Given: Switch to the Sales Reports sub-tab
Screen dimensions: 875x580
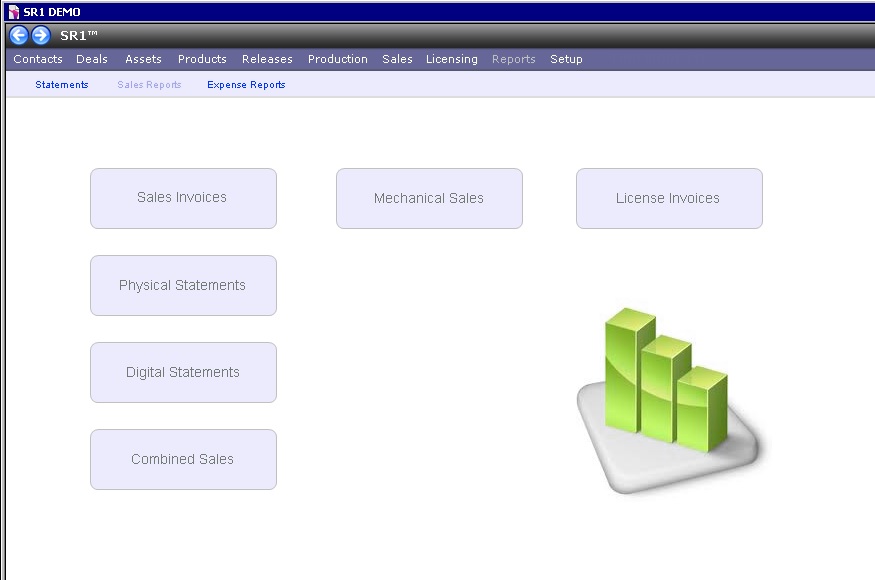Looking at the screenshot, I should tap(149, 84).
